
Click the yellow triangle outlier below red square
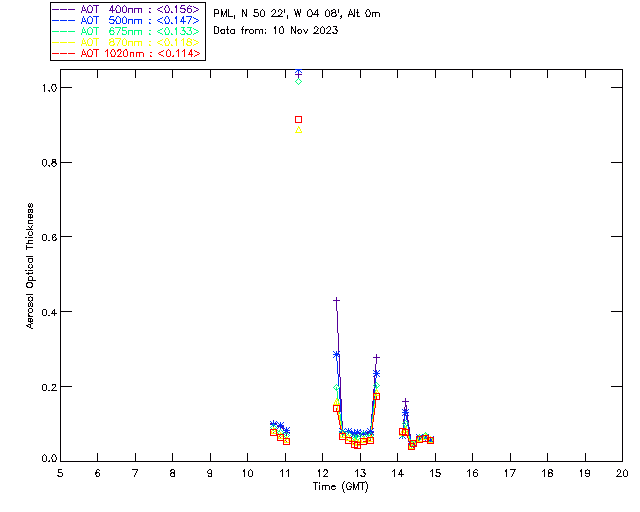[x=298, y=130]
